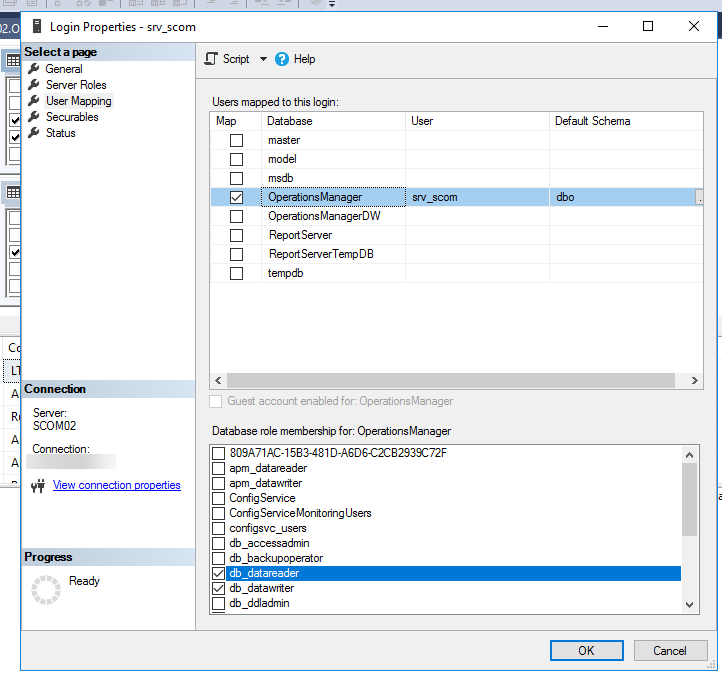Check the Map box for msdb database
This screenshot has height=677, width=722.
[236, 178]
